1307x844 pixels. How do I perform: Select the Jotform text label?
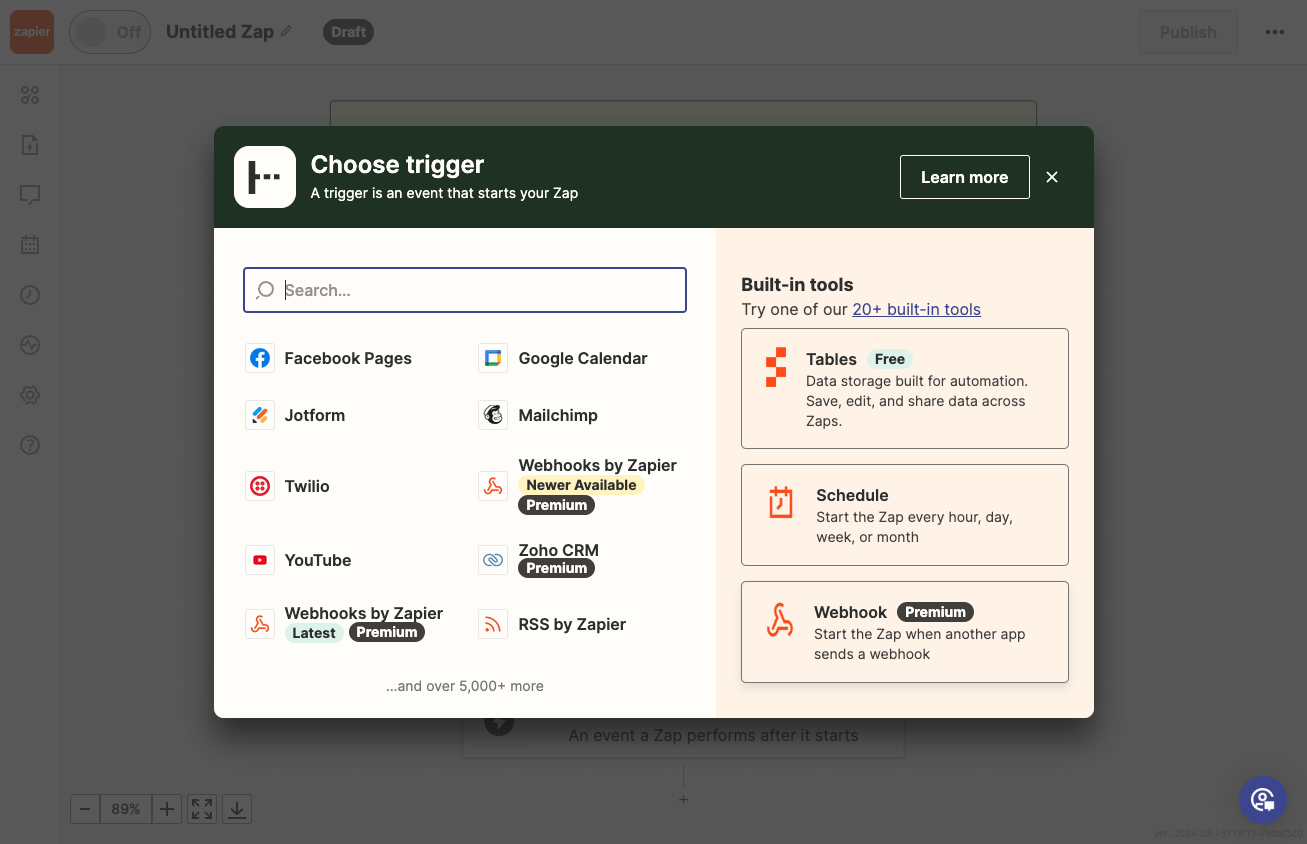315,415
